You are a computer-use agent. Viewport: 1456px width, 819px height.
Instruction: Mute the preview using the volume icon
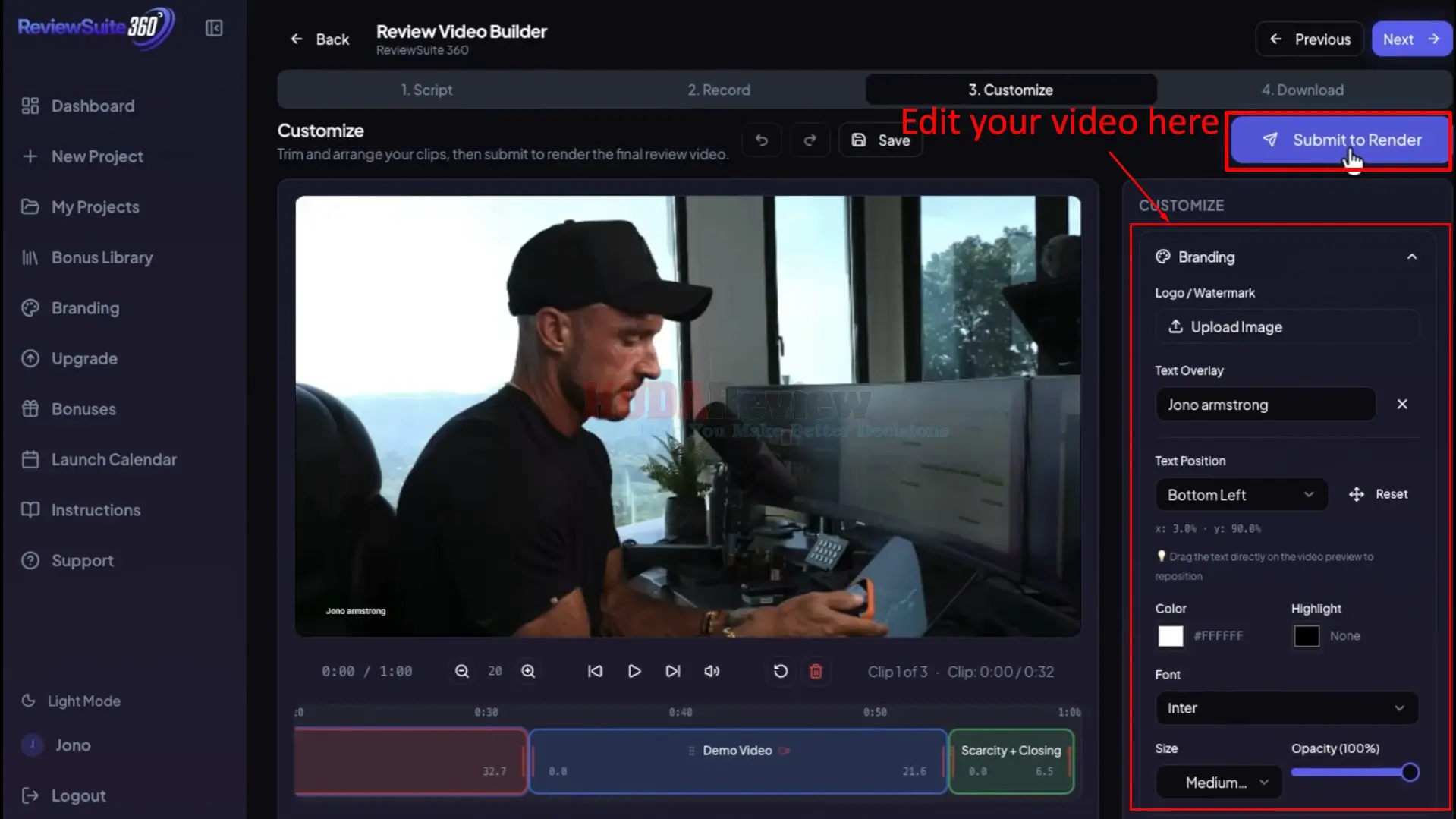[x=711, y=671]
